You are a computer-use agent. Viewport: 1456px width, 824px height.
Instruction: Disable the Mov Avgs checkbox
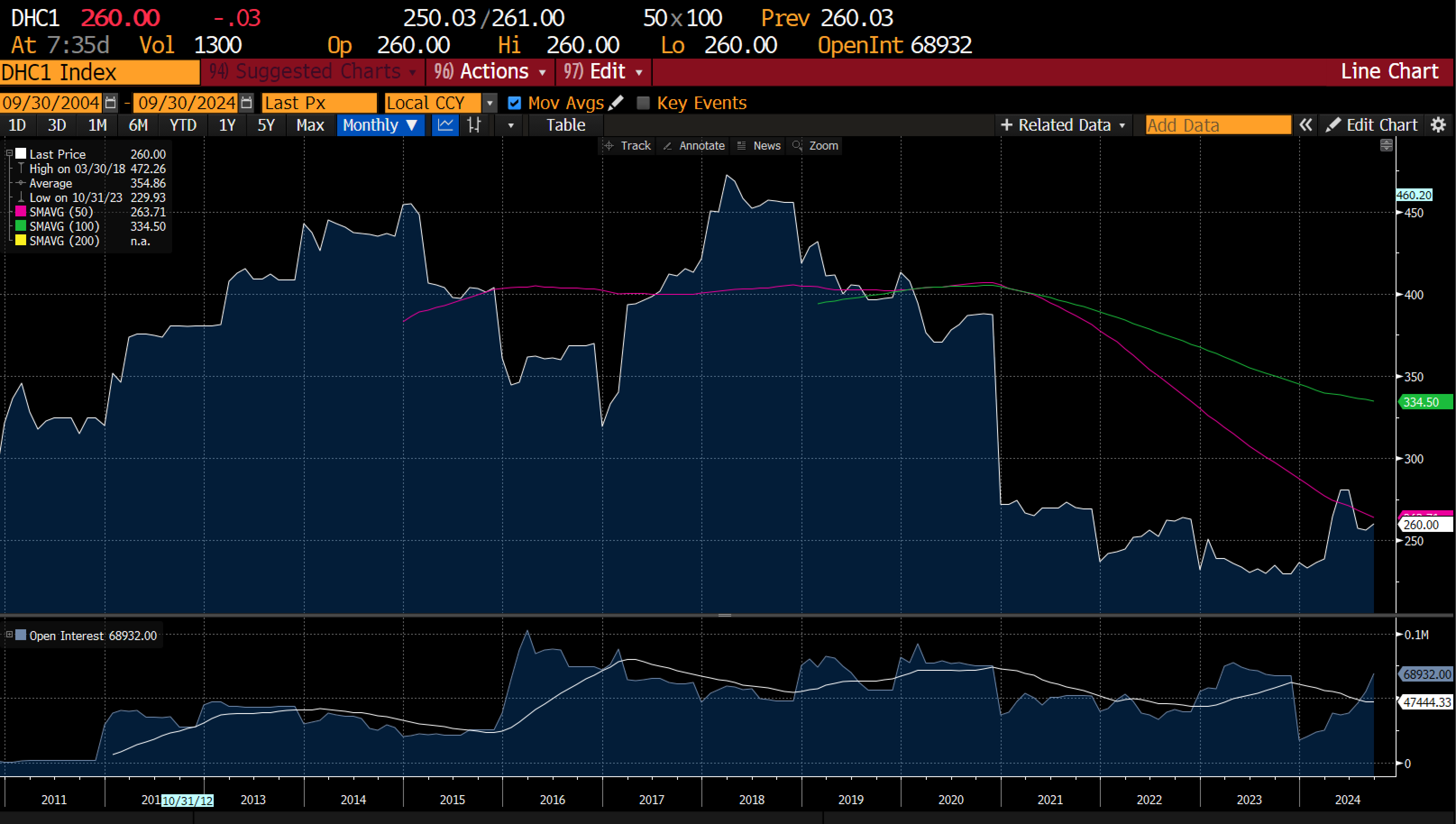point(514,102)
